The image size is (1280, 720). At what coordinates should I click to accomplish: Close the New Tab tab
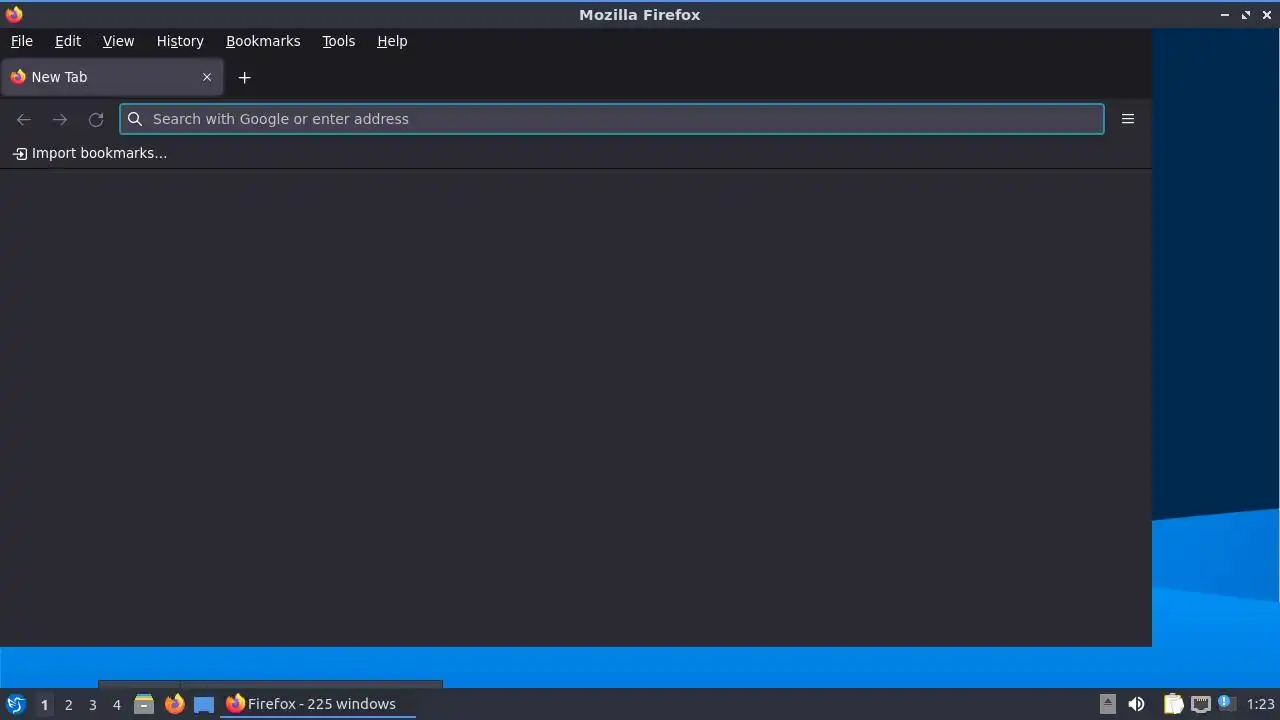click(207, 77)
